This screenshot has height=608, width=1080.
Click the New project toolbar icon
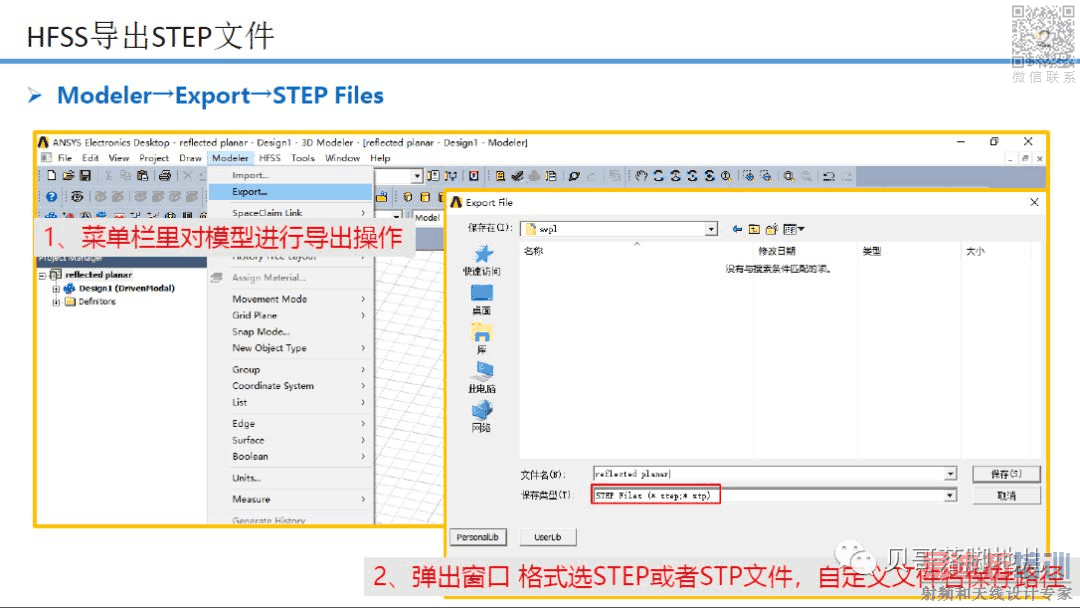pos(52,176)
